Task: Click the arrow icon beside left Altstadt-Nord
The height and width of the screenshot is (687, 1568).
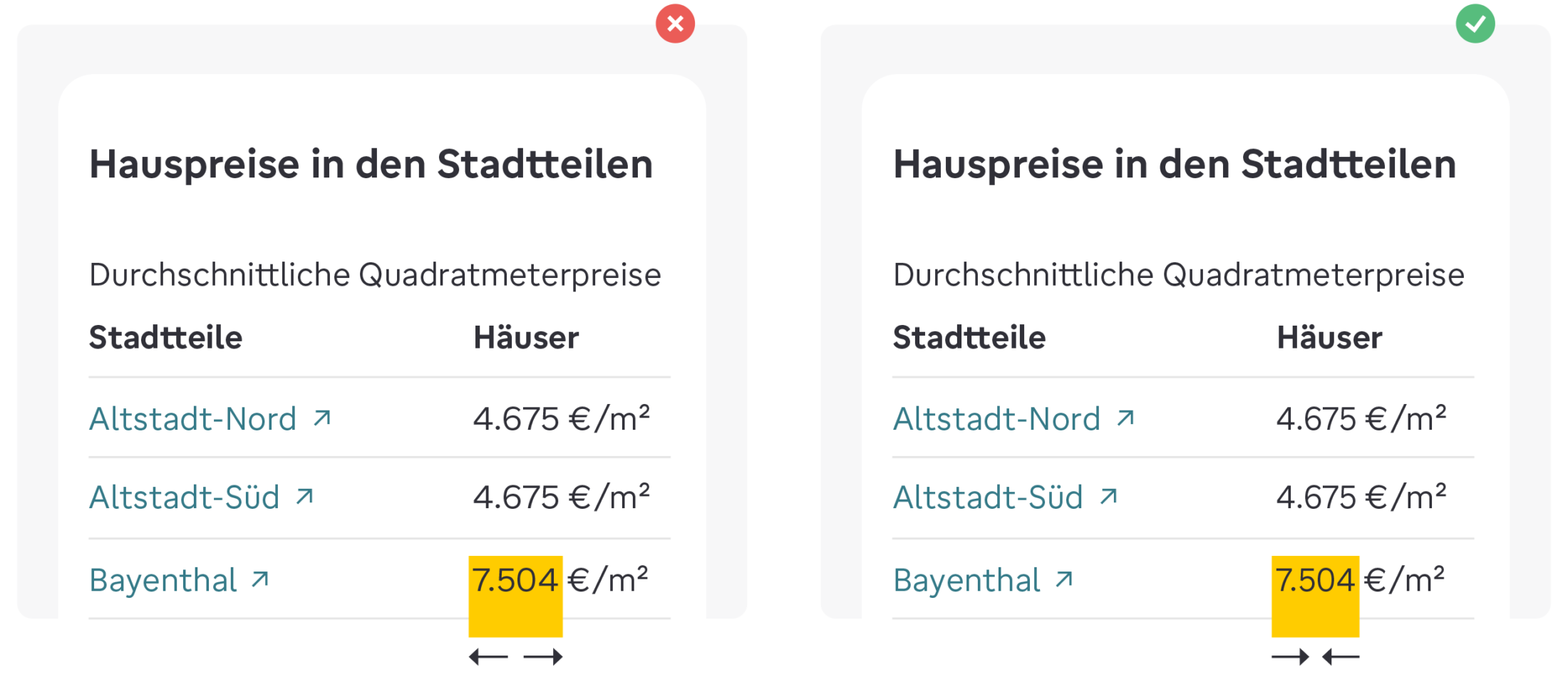Action: 322,418
